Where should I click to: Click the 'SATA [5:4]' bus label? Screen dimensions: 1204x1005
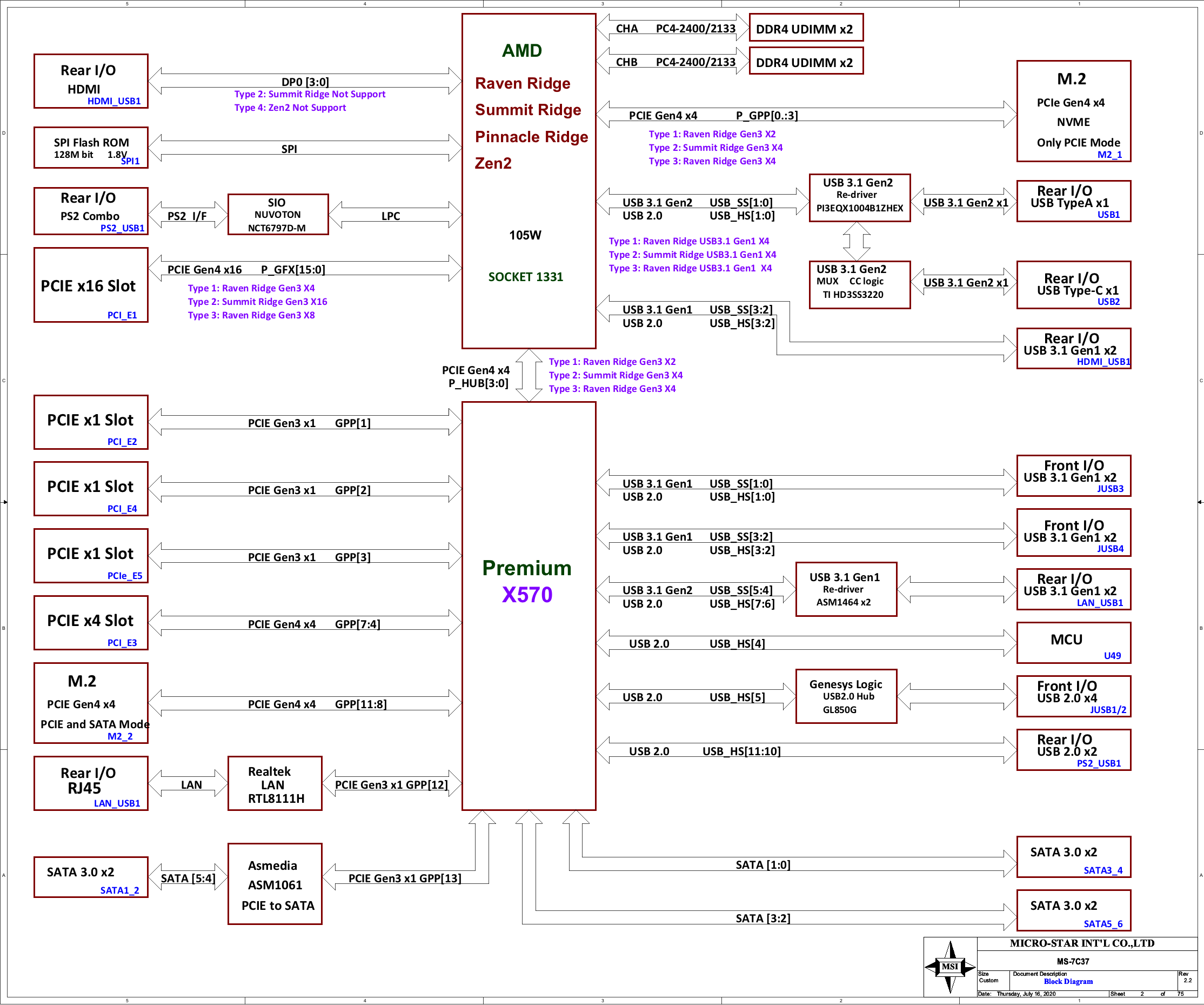coord(188,878)
